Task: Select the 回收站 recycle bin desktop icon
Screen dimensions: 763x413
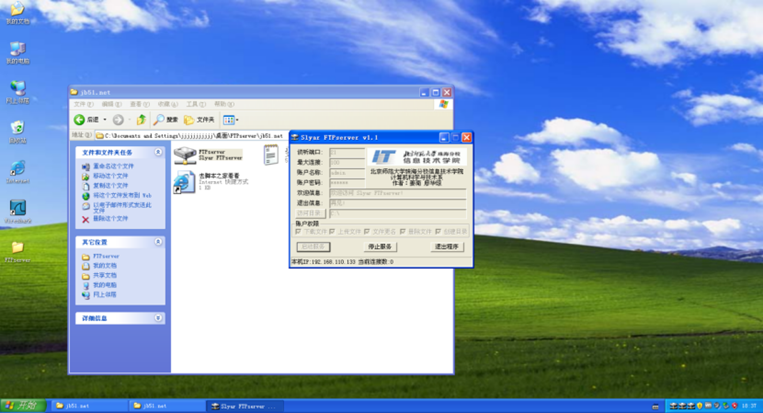Action: (x=18, y=132)
